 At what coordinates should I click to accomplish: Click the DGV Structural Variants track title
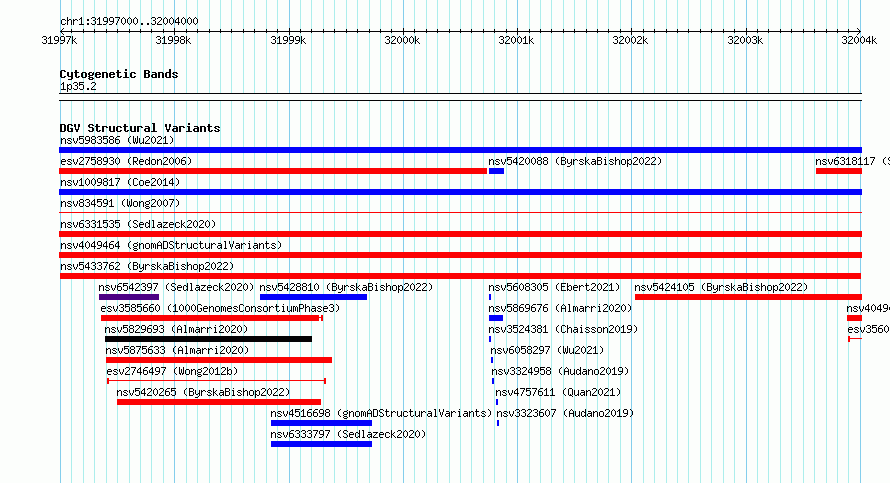point(140,128)
